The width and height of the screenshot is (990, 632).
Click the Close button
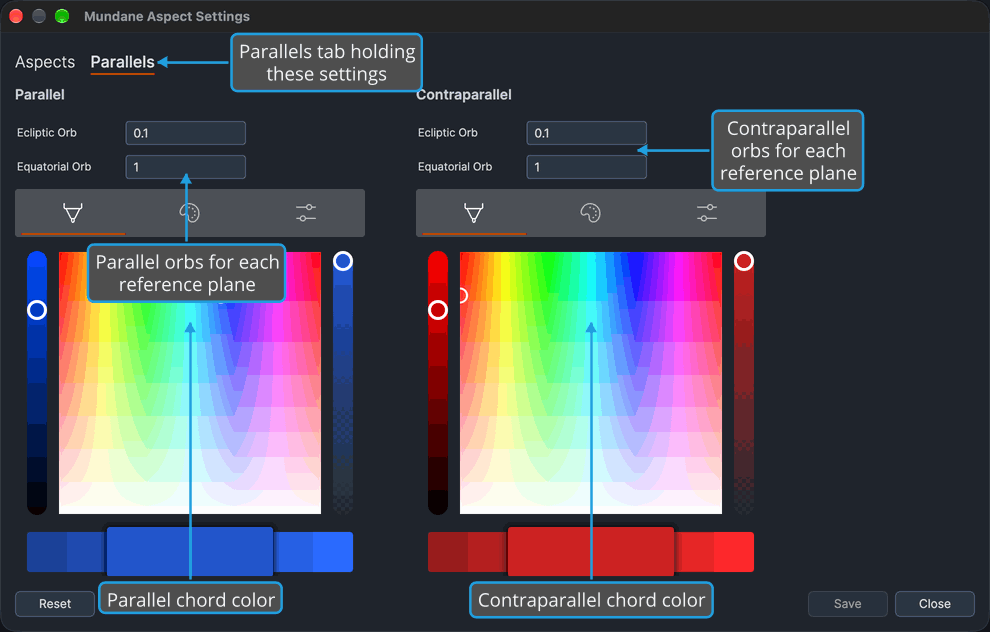pyautogui.click(x=934, y=604)
